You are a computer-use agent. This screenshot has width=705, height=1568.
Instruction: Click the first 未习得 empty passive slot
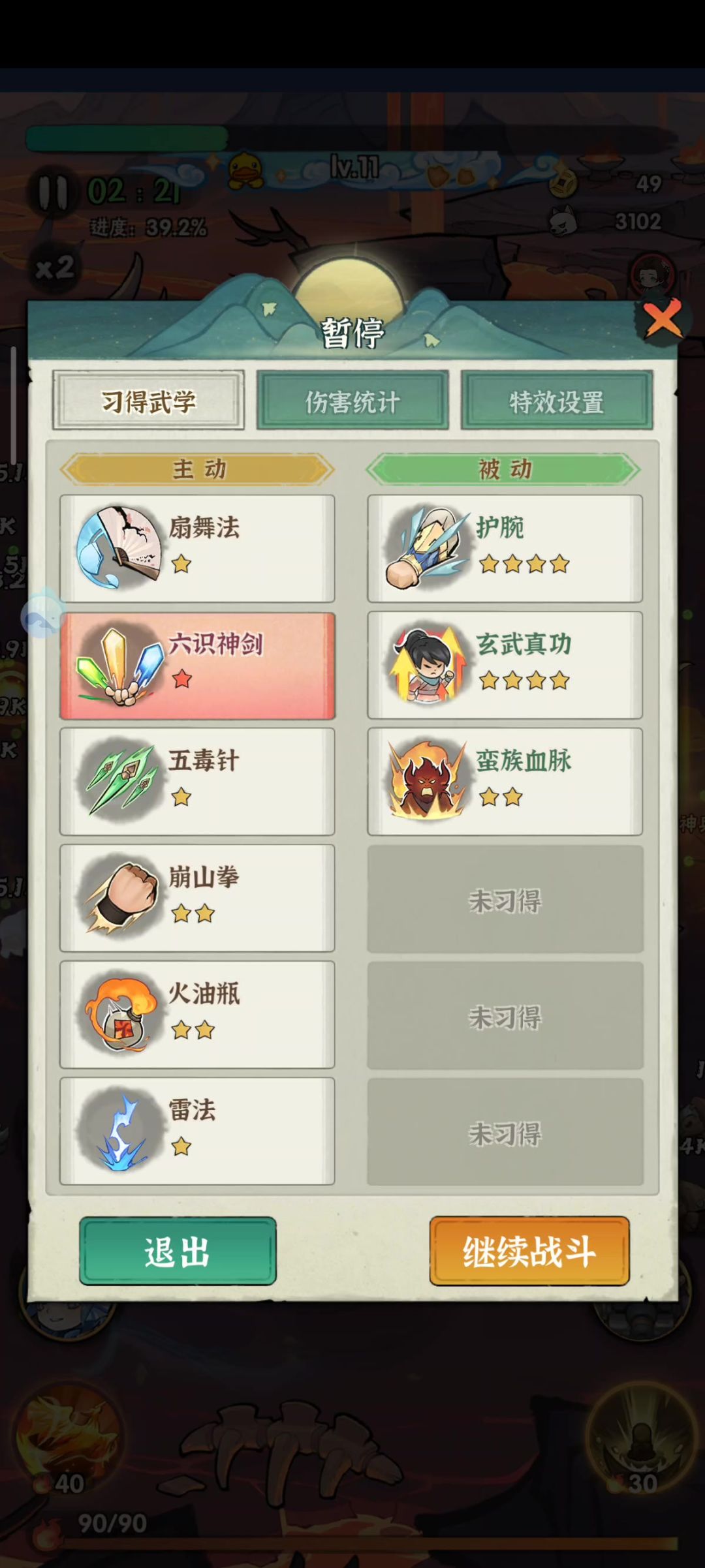coord(505,899)
